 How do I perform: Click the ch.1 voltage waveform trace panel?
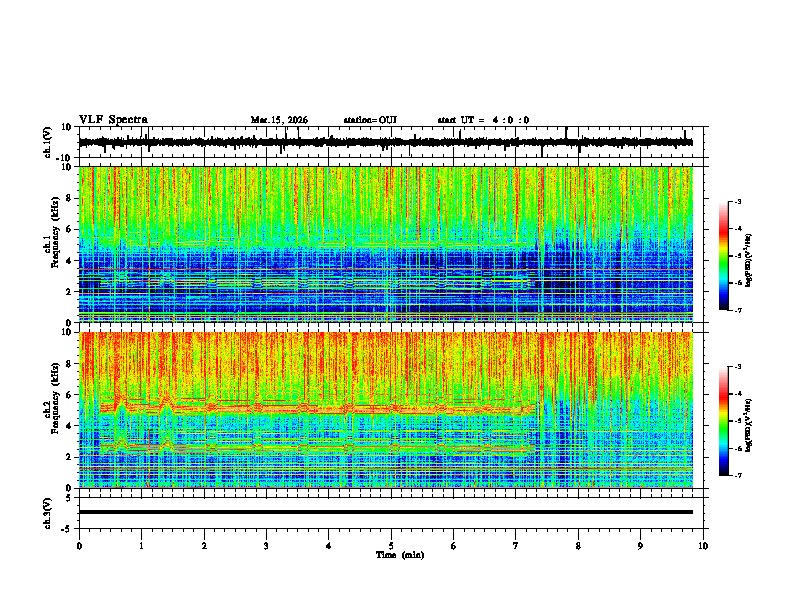[393, 142]
